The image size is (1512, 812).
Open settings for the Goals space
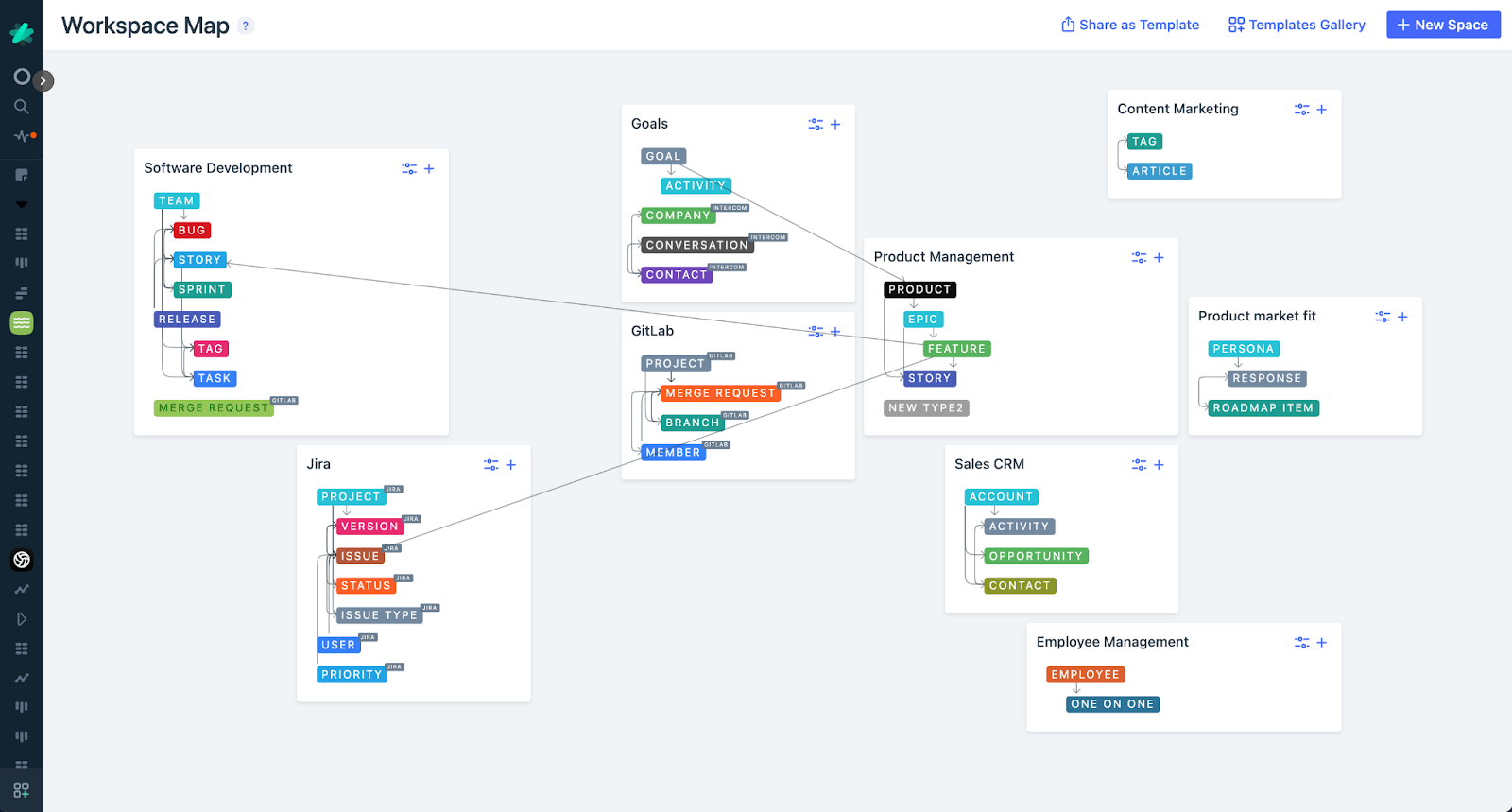(816, 124)
